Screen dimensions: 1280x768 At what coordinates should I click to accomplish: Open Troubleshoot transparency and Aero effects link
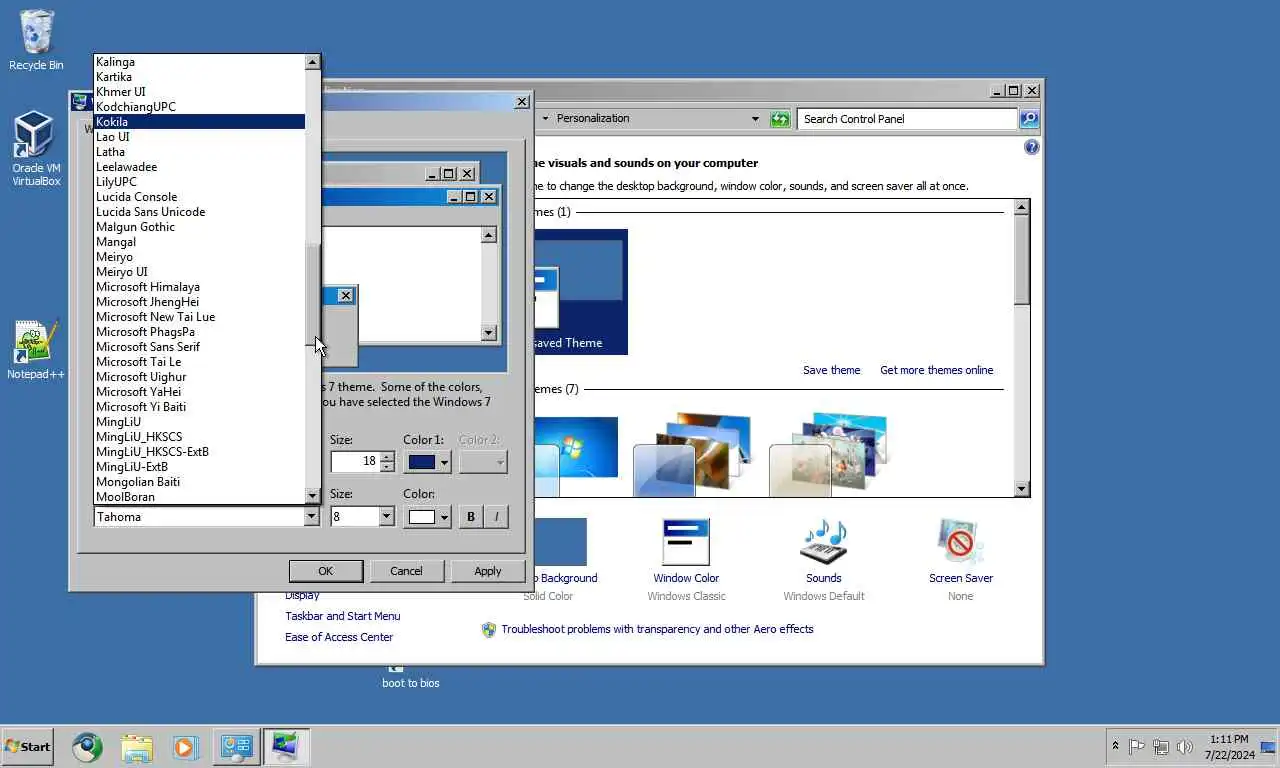[657, 629]
